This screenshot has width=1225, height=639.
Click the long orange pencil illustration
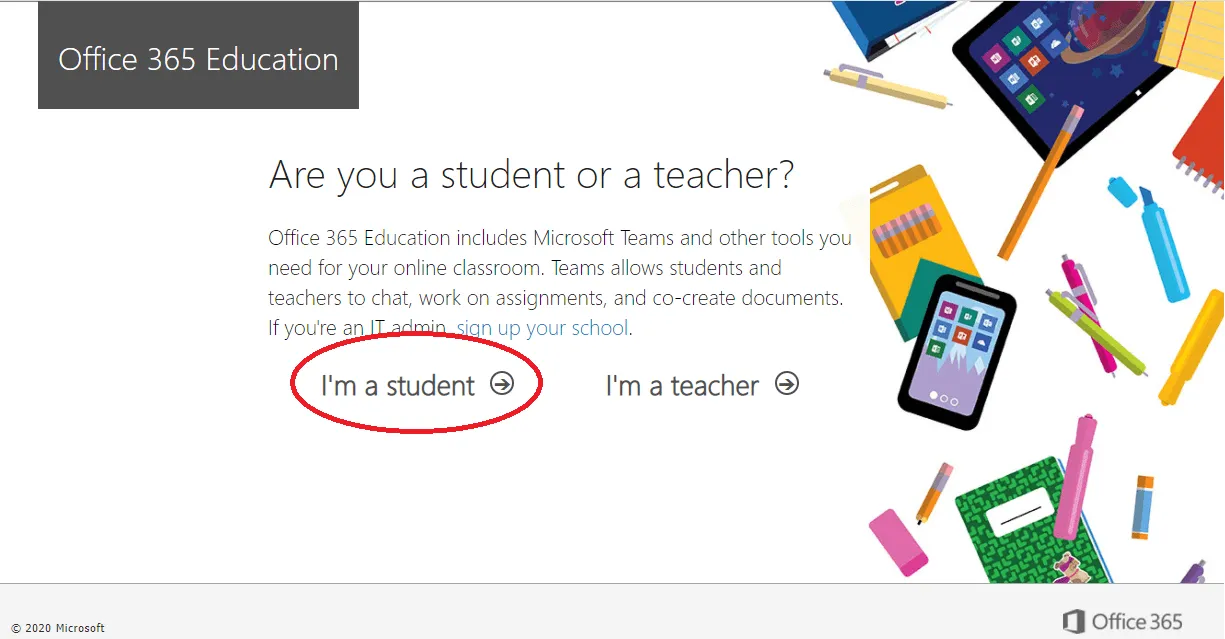(x=1042, y=180)
